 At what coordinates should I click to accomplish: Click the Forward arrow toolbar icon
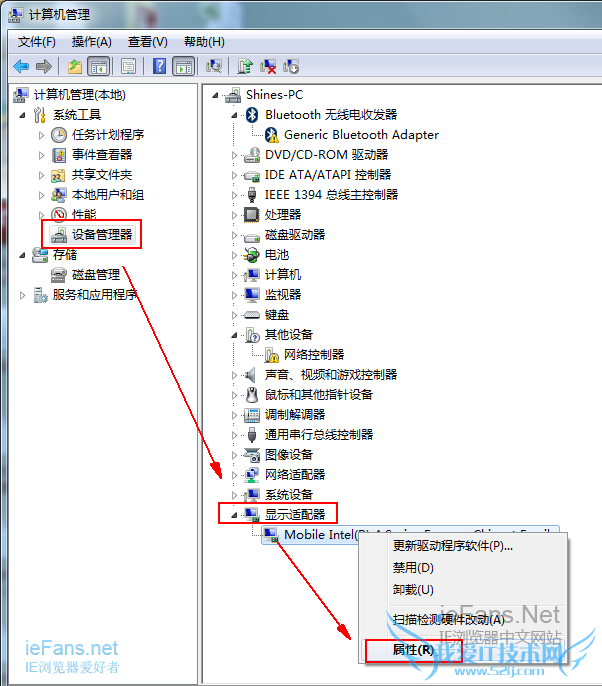(44, 66)
